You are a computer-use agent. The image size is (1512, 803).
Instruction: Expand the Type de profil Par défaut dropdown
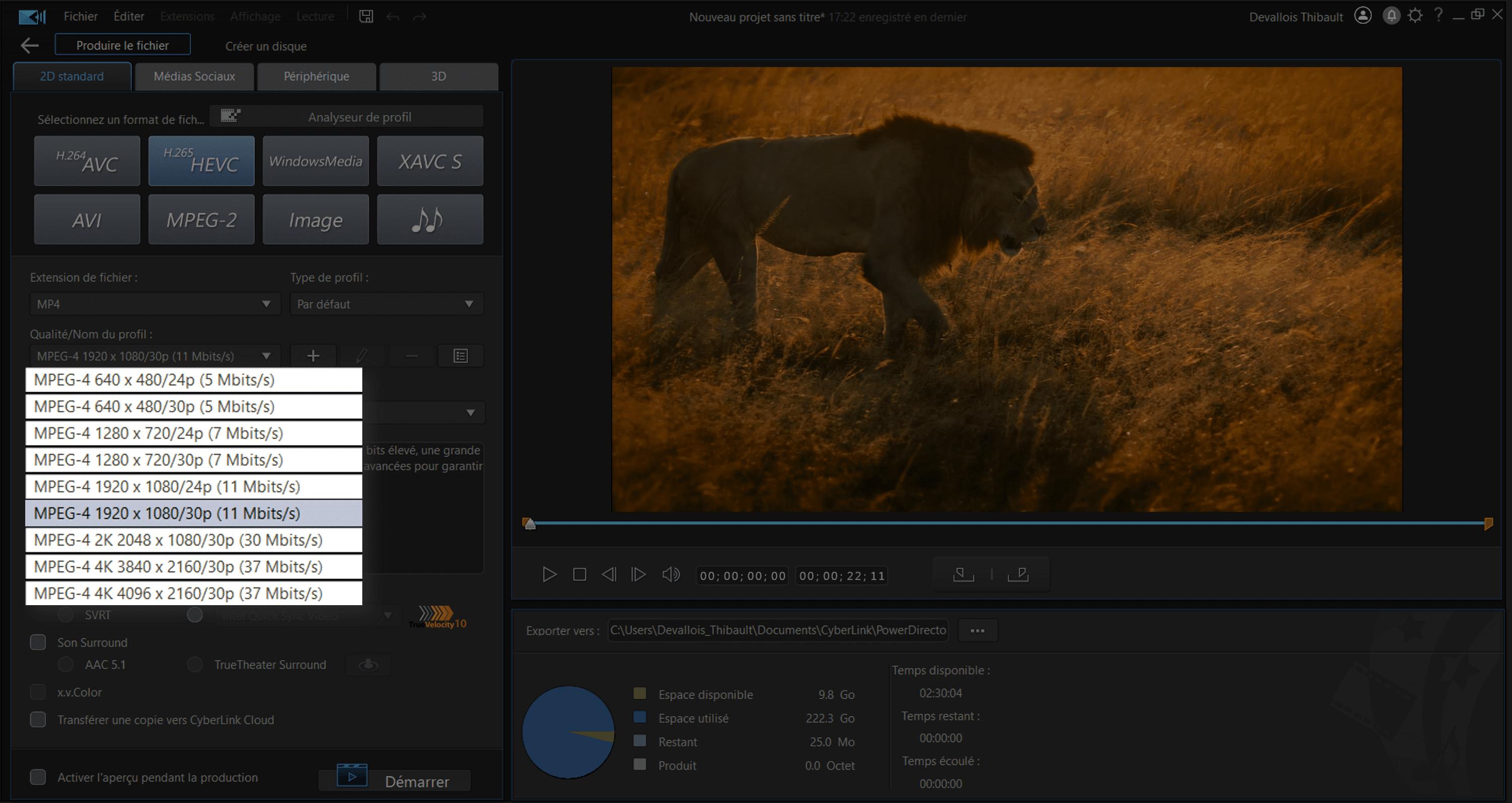click(386, 304)
